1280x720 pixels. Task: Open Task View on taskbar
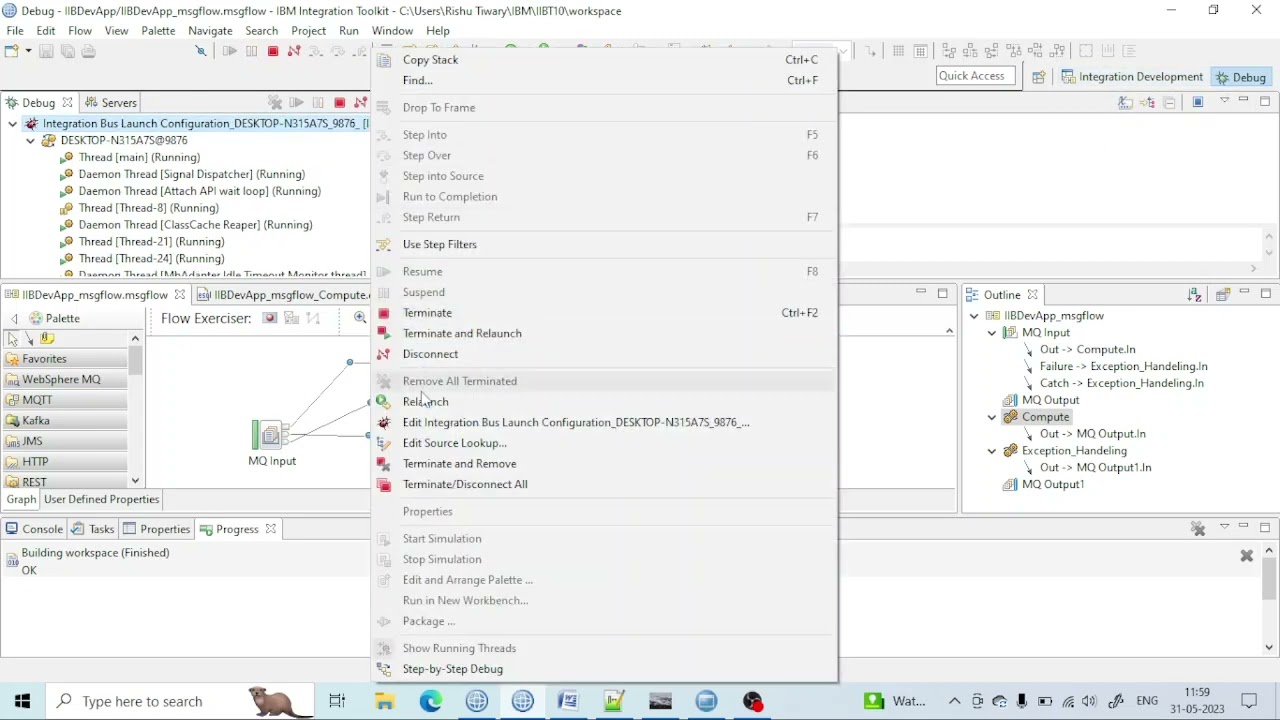[337, 701]
